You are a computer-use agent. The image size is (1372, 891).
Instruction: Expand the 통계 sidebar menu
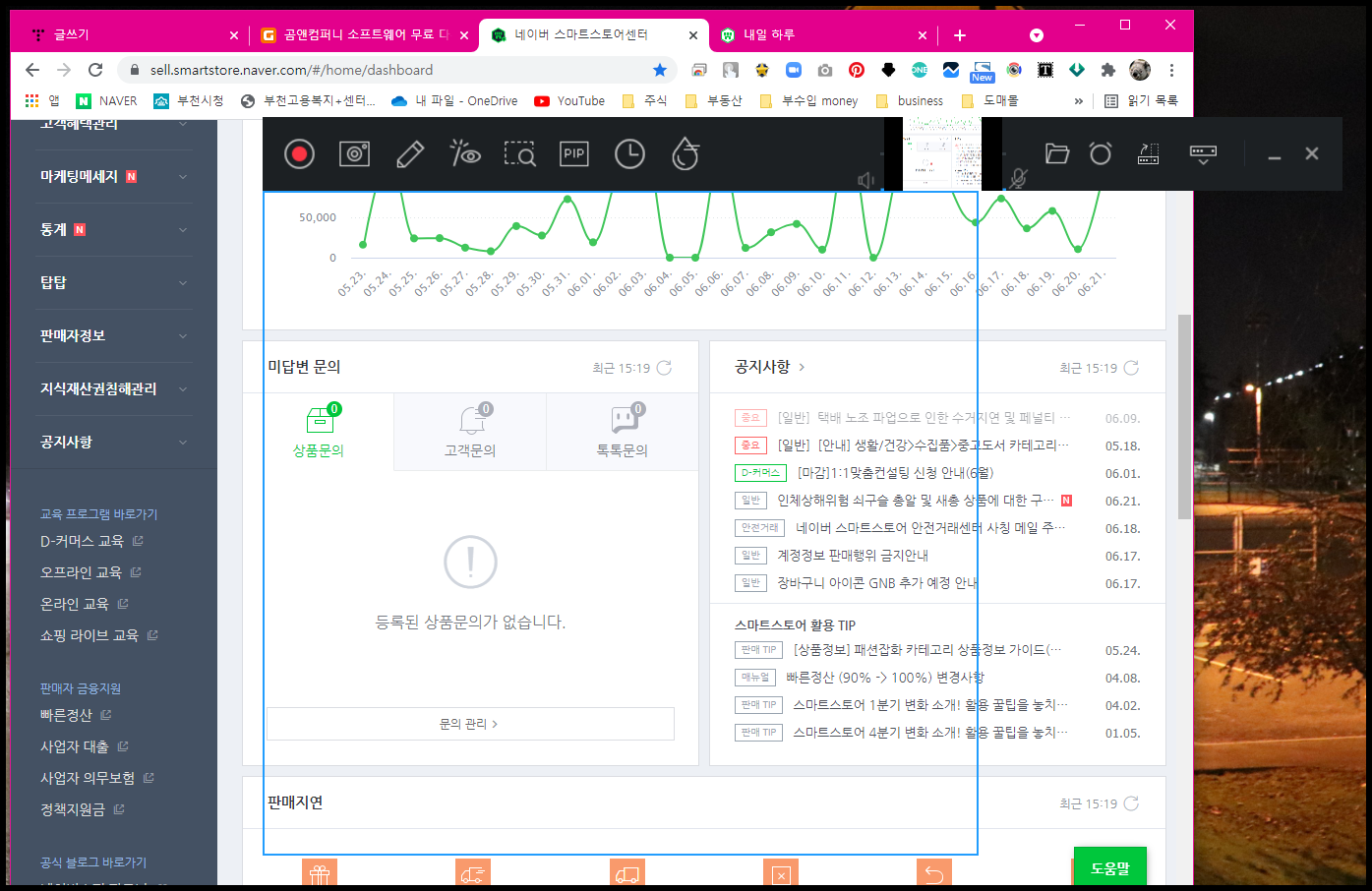coord(114,229)
